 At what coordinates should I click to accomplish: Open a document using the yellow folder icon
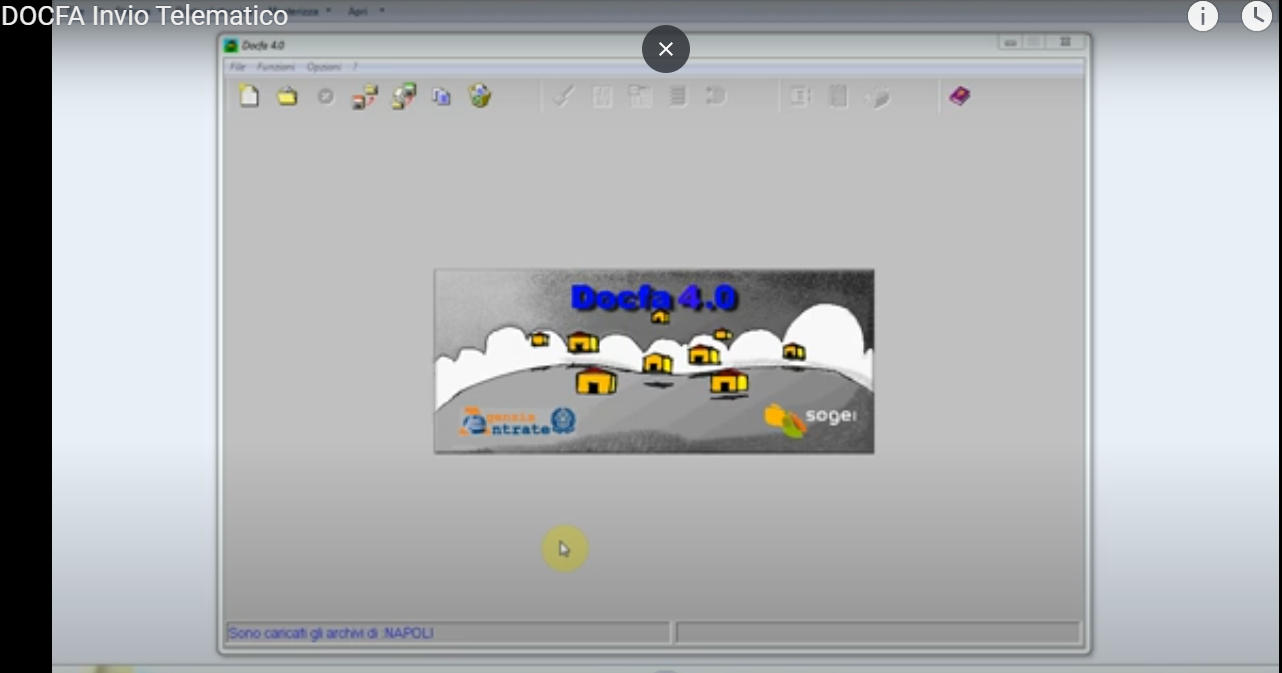(x=287, y=97)
